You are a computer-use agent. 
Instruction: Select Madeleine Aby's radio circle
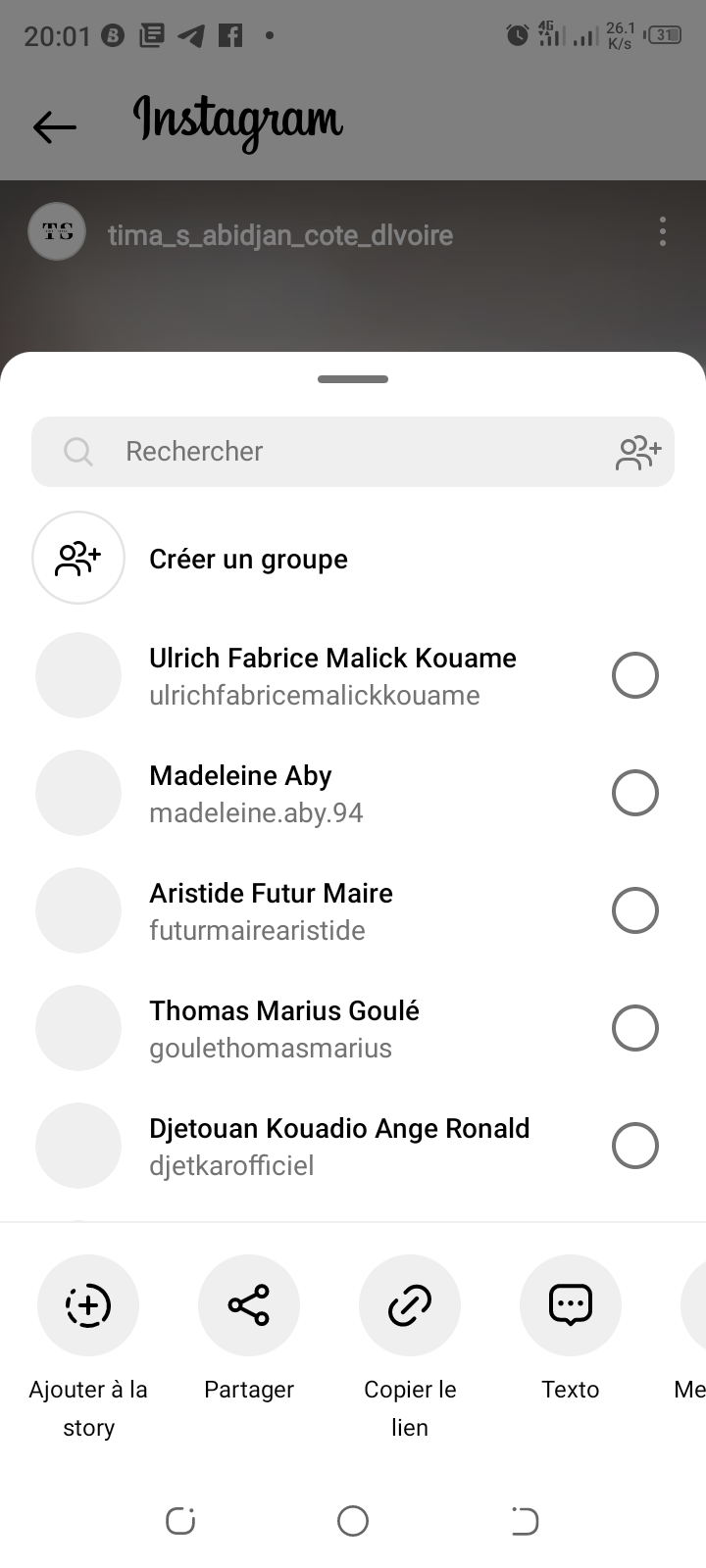(x=635, y=793)
